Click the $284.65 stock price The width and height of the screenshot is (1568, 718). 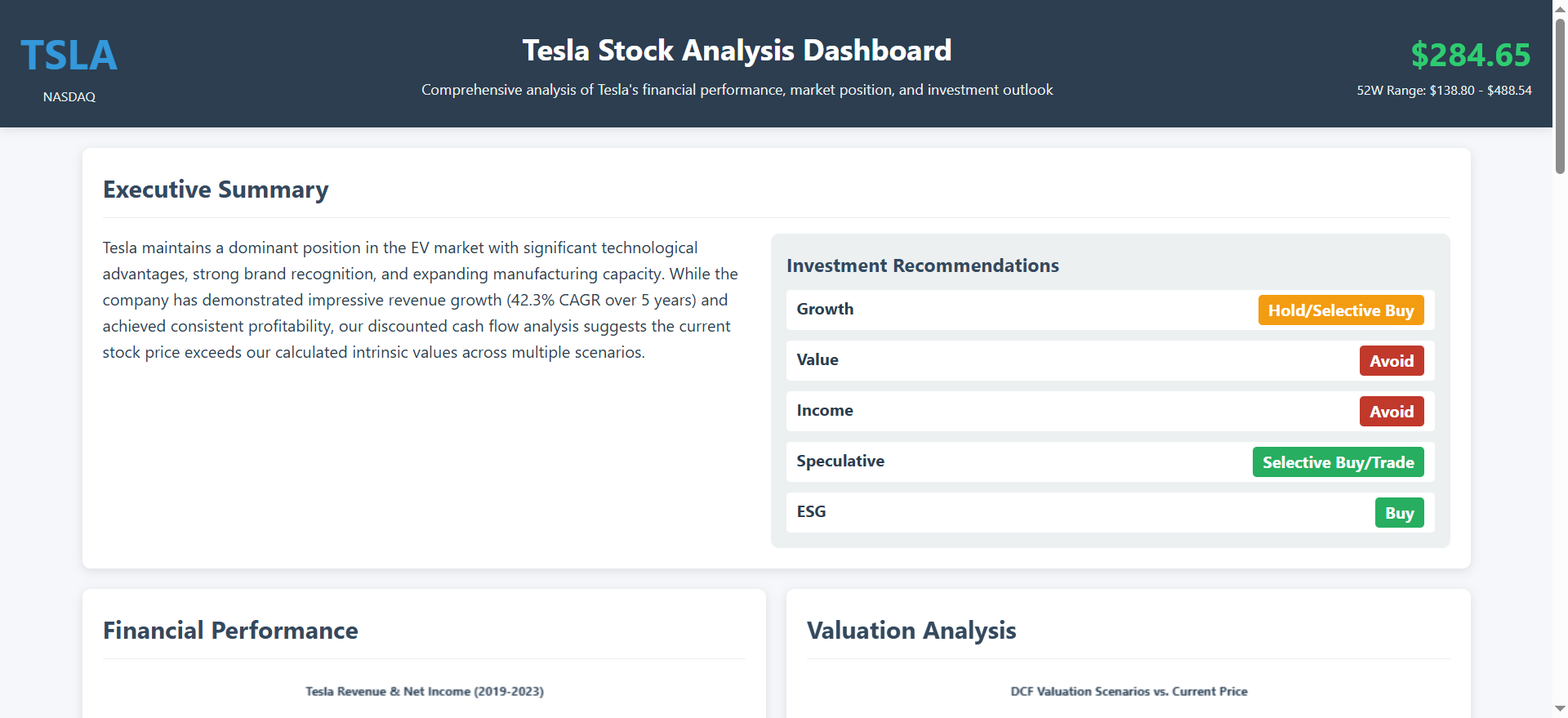1470,55
